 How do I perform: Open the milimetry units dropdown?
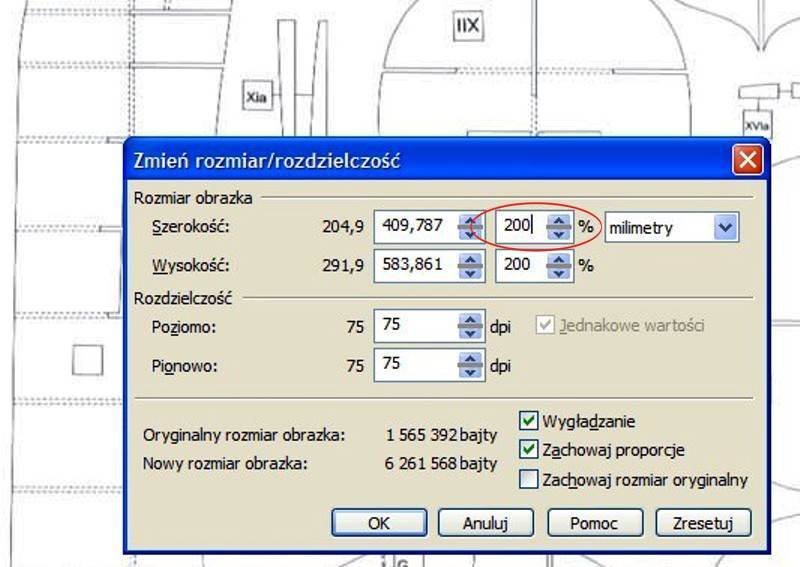tap(726, 227)
